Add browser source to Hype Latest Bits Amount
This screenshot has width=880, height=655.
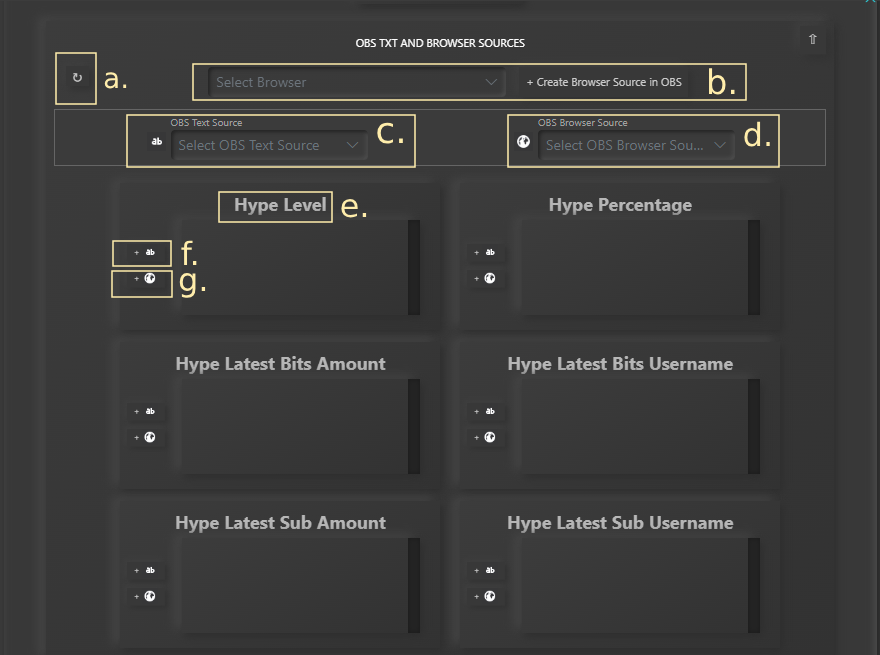[x=145, y=437]
